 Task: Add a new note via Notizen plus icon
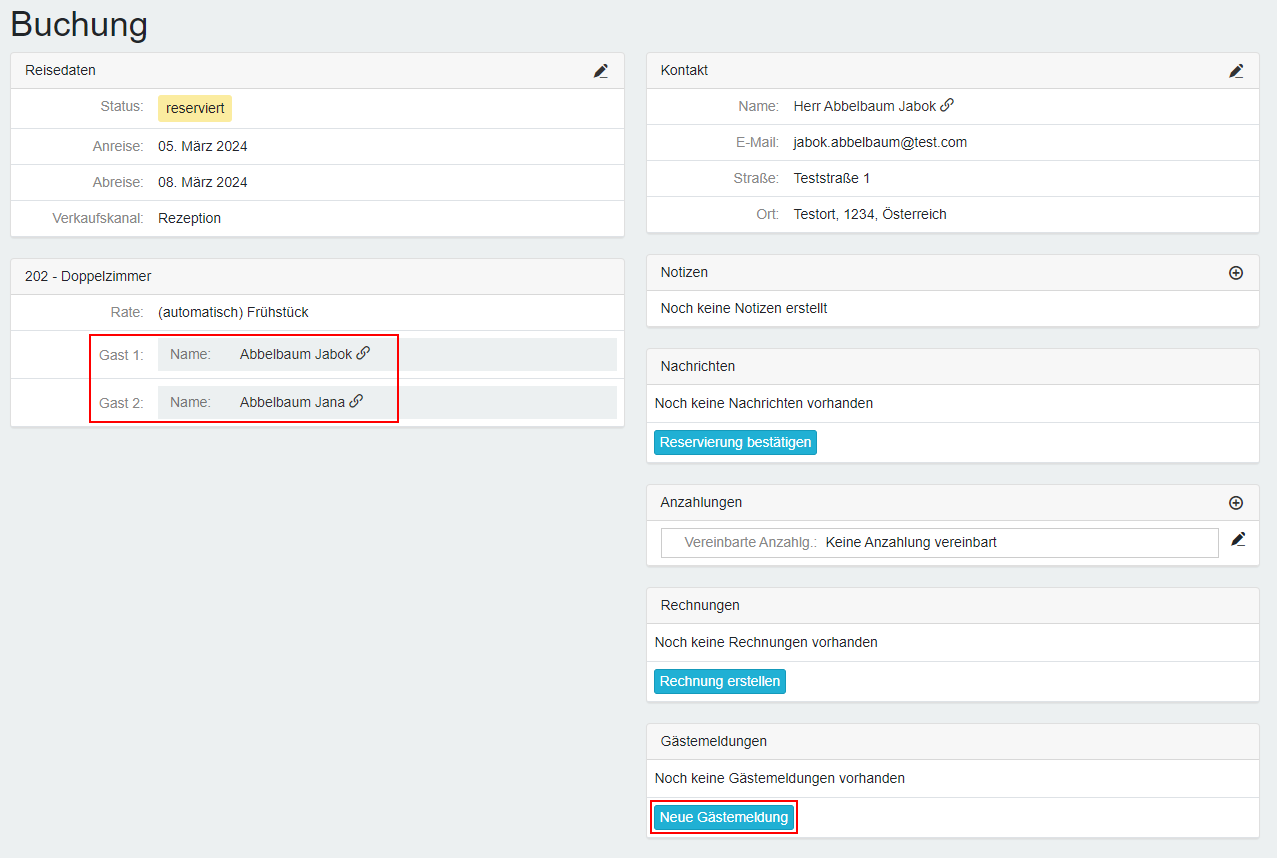1236,273
